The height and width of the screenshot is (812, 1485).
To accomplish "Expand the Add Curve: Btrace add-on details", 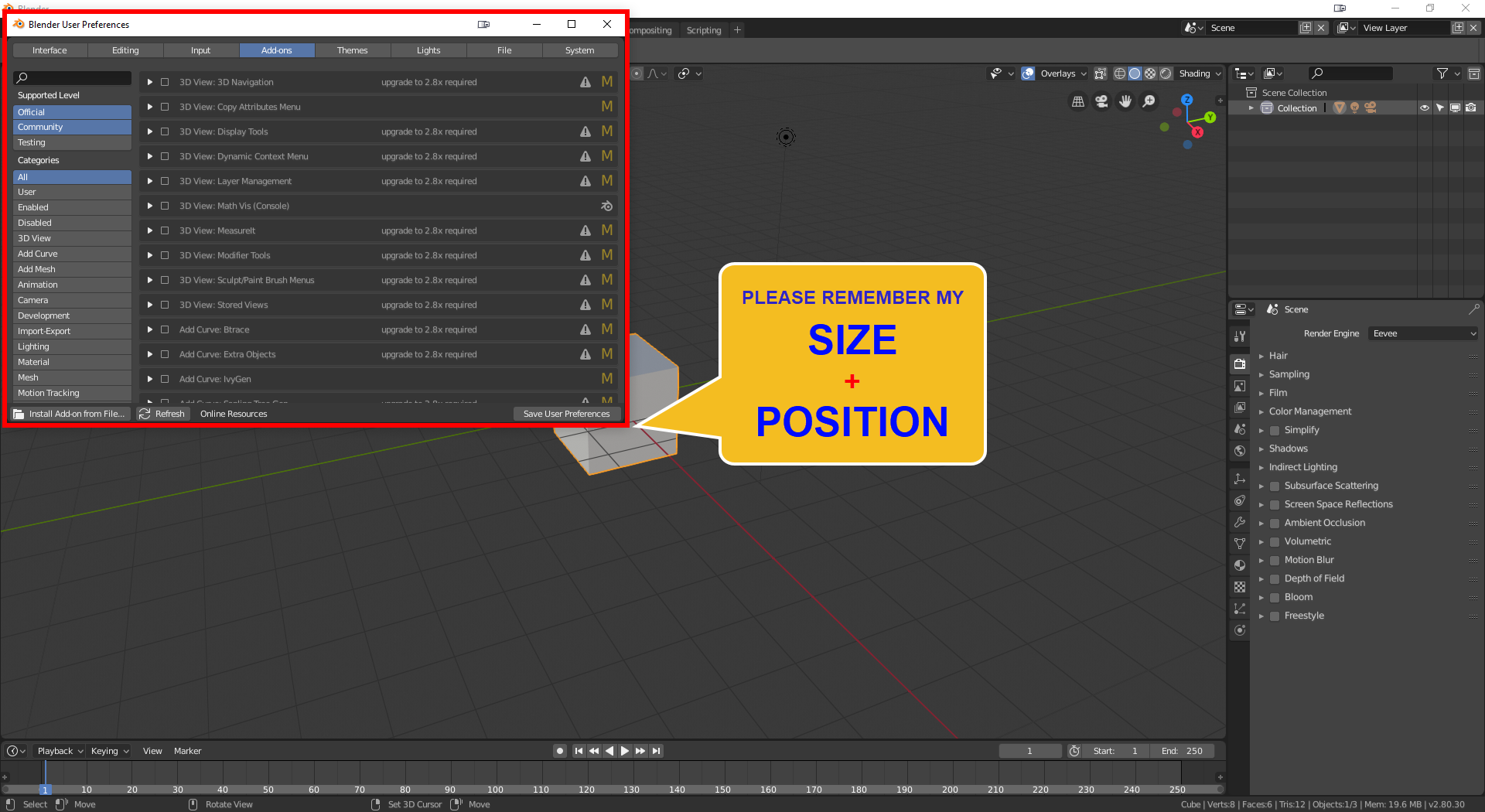I will click(x=149, y=329).
